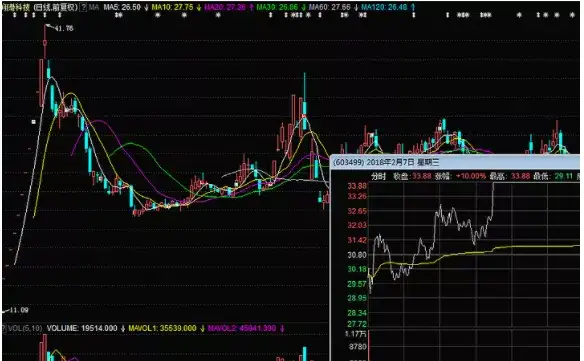Screen dimensions: 584x361
Task: Select the 30.80 price axis label
Action: [x=357, y=255]
